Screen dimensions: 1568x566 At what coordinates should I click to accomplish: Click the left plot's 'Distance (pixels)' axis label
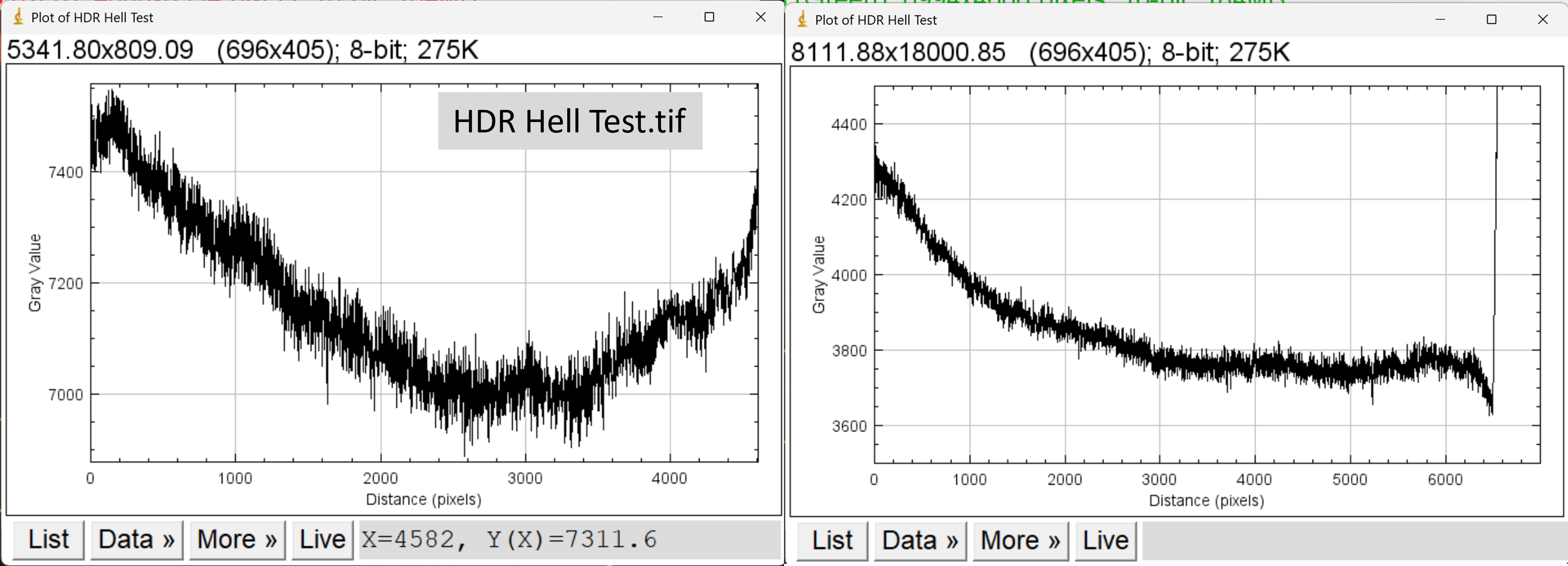424,500
